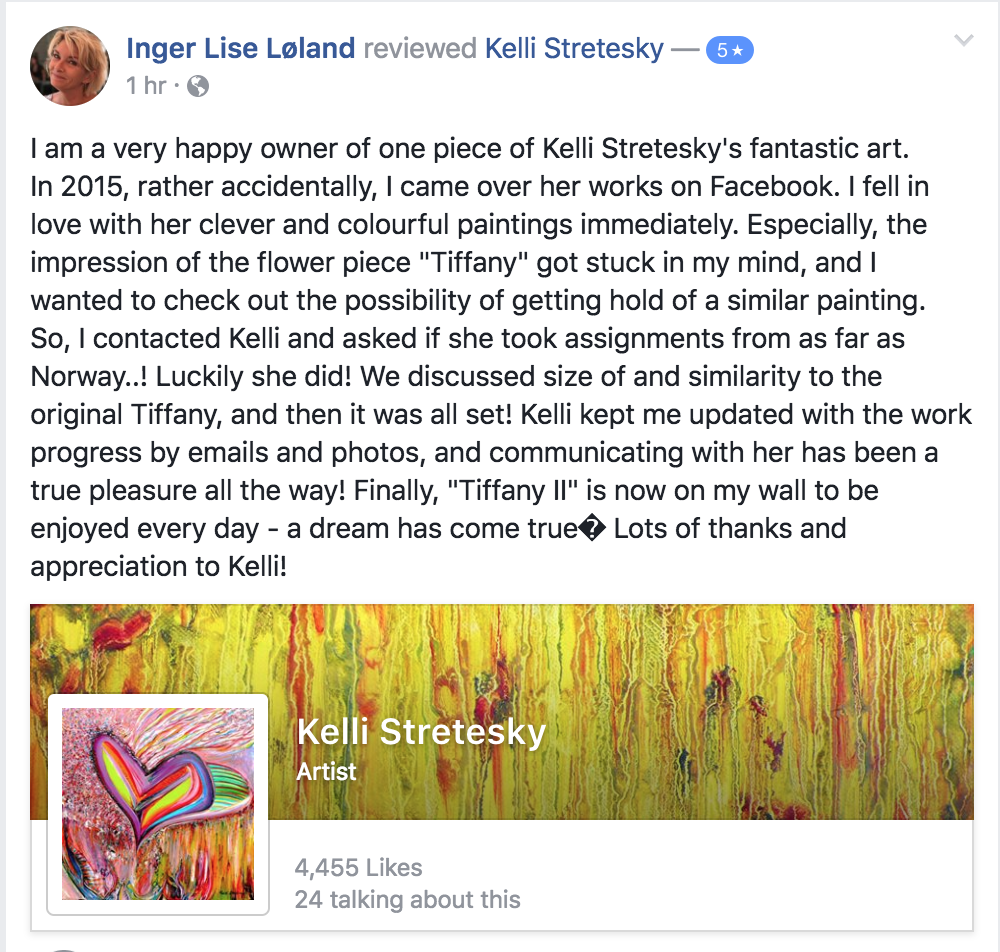
Task: Click the word "reviewed" in the header
Action: click(420, 48)
